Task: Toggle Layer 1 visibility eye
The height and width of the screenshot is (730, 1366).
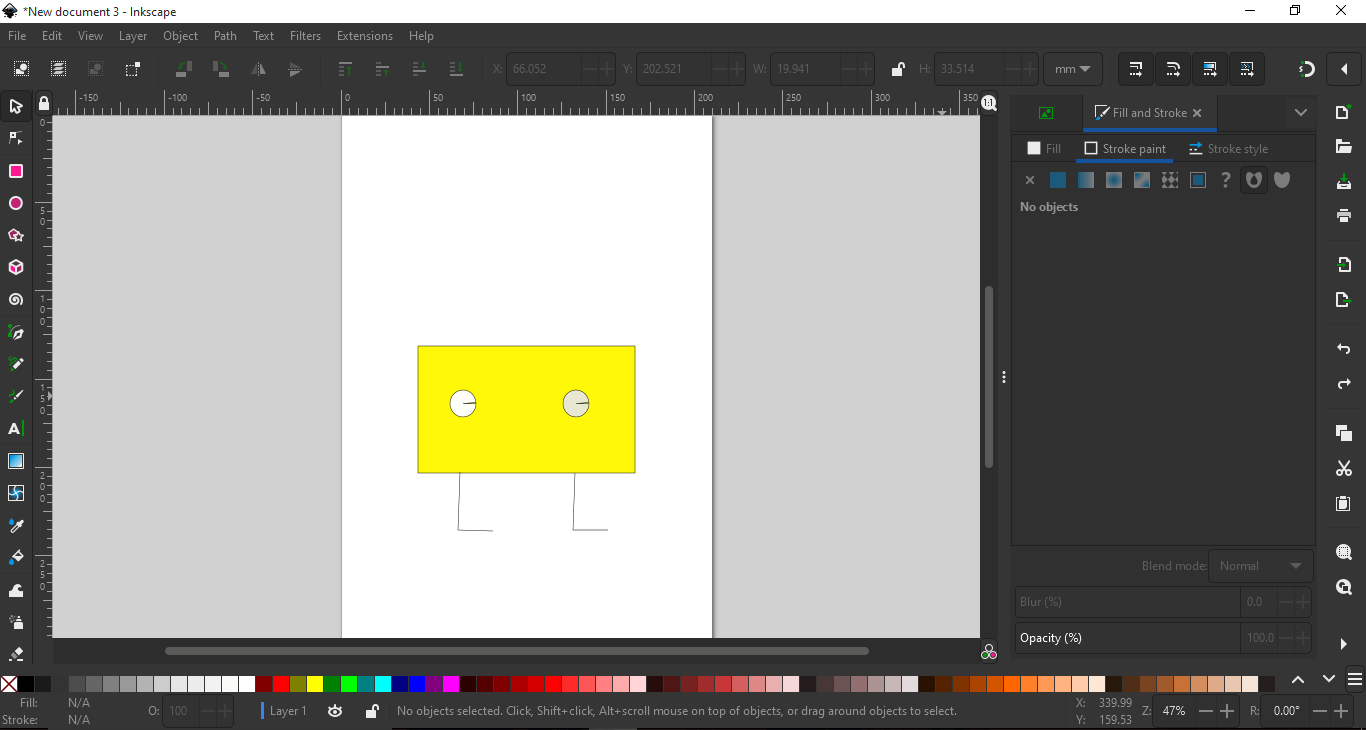Action: coord(335,711)
